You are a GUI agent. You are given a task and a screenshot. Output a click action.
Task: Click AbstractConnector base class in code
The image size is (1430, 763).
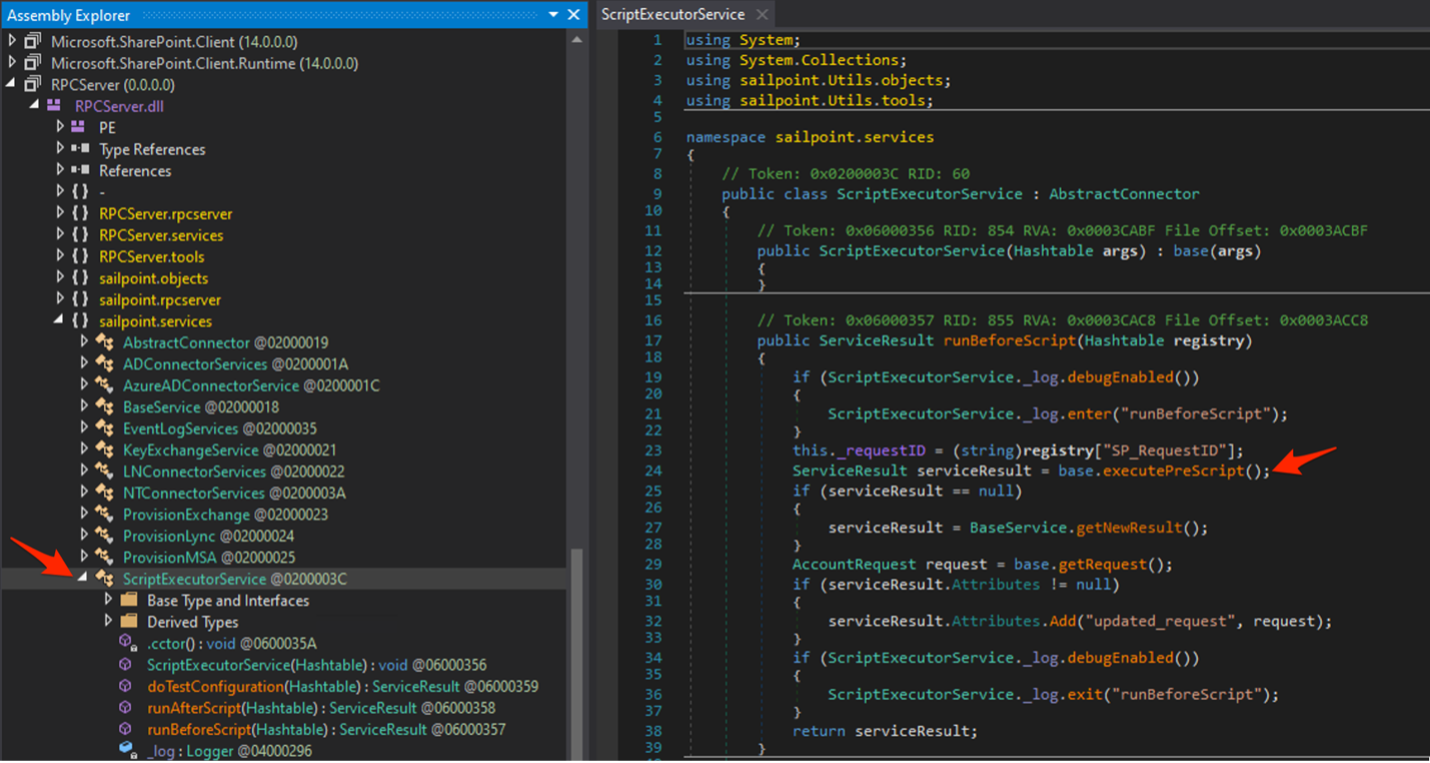[x=1123, y=193]
